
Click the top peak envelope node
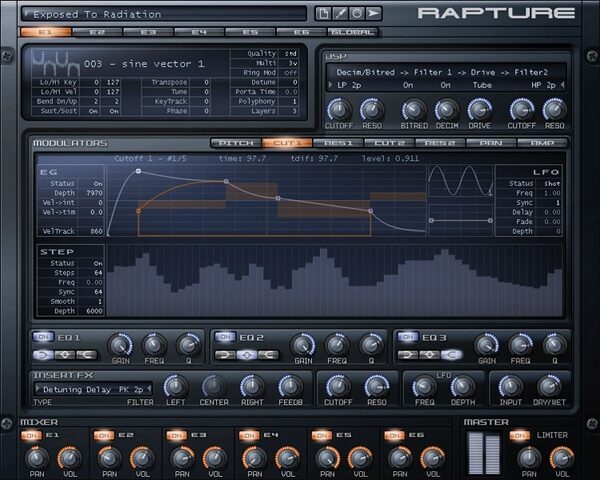click(139, 171)
